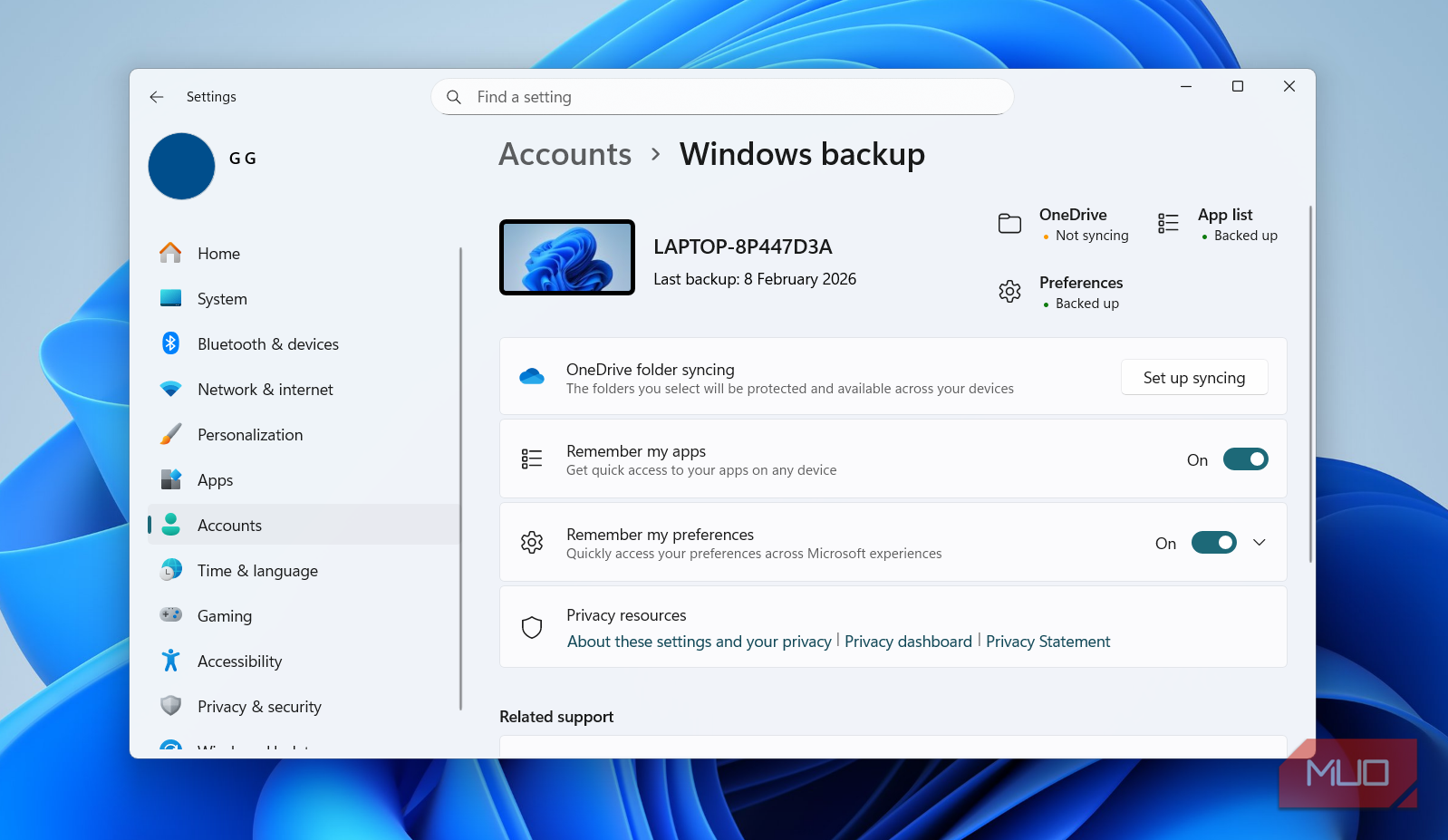The height and width of the screenshot is (840, 1448).
Task: Go to Apps settings section
Action: tap(216, 480)
